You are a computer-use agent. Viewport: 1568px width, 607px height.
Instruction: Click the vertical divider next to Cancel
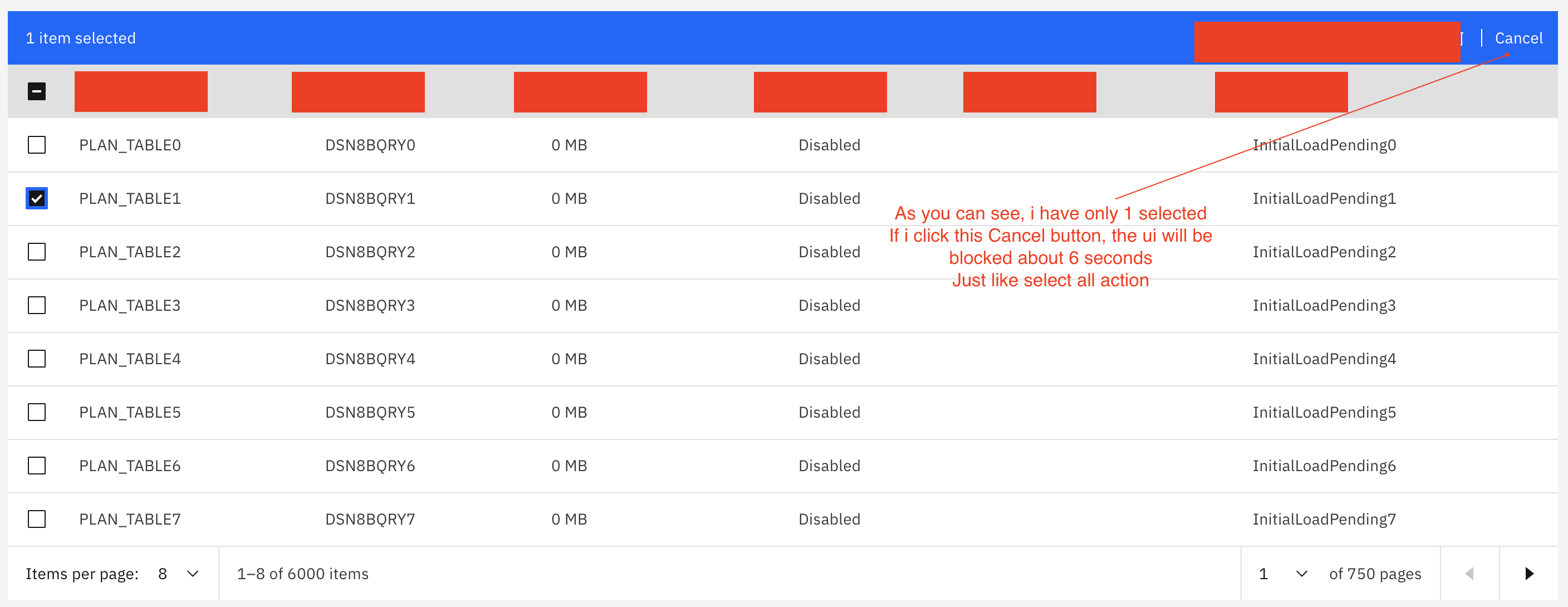tap(1482, 38)
